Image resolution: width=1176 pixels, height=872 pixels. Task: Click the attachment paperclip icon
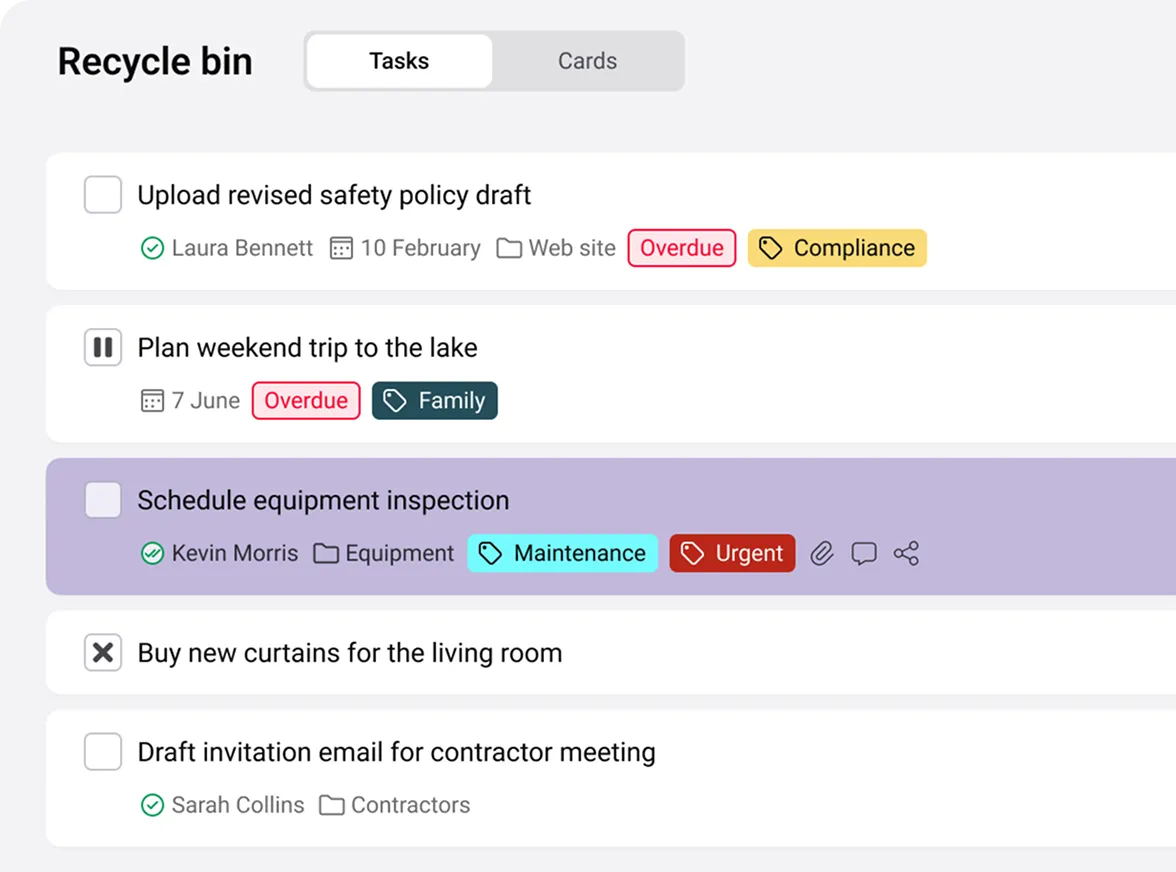(x=822, y=553)
